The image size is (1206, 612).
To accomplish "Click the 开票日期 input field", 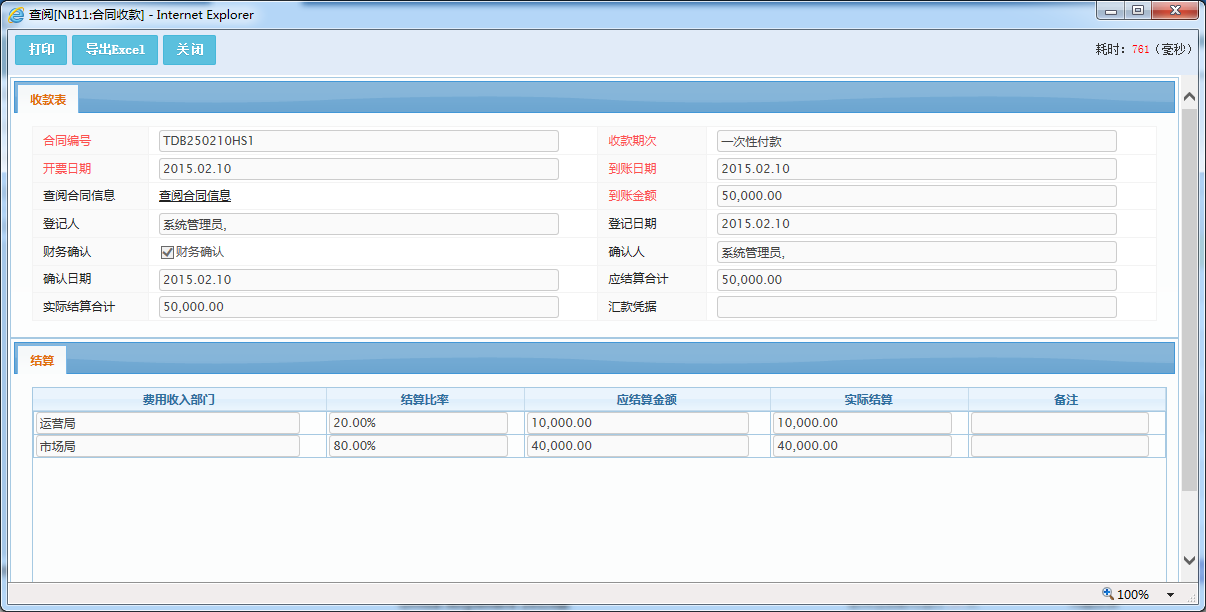I will [359, 169].
